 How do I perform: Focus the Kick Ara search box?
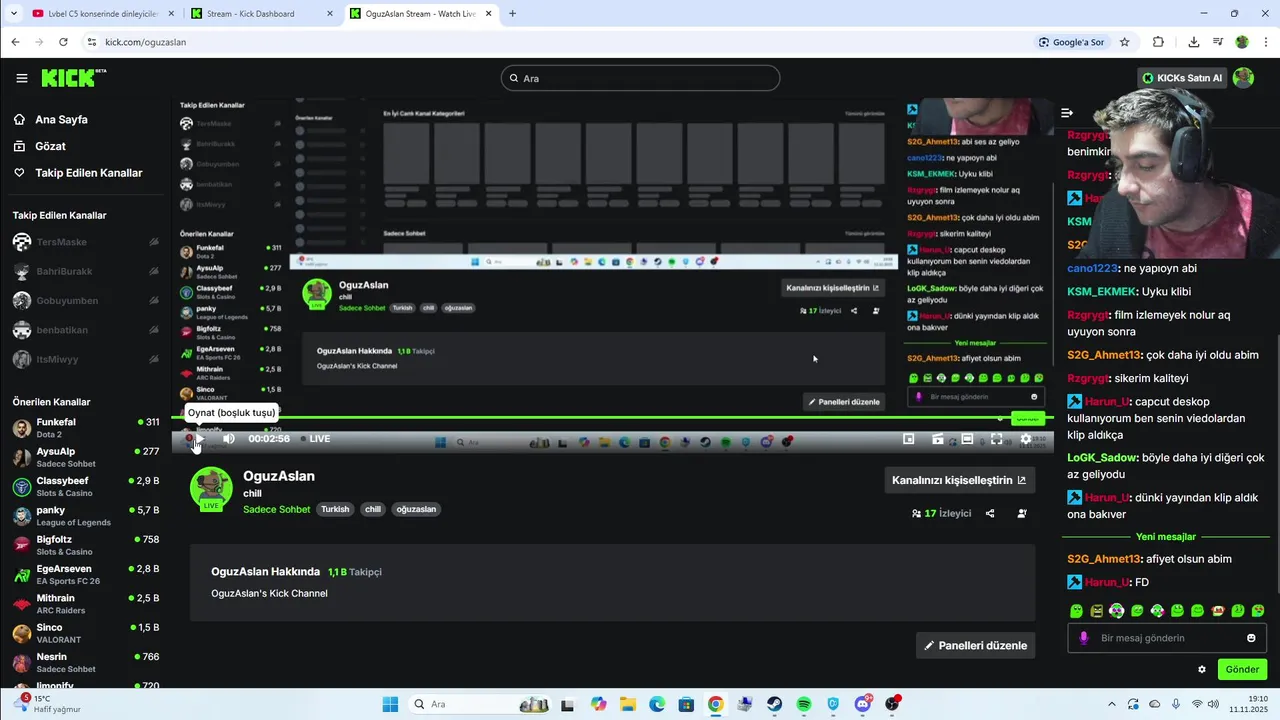(x=640, y=78)
